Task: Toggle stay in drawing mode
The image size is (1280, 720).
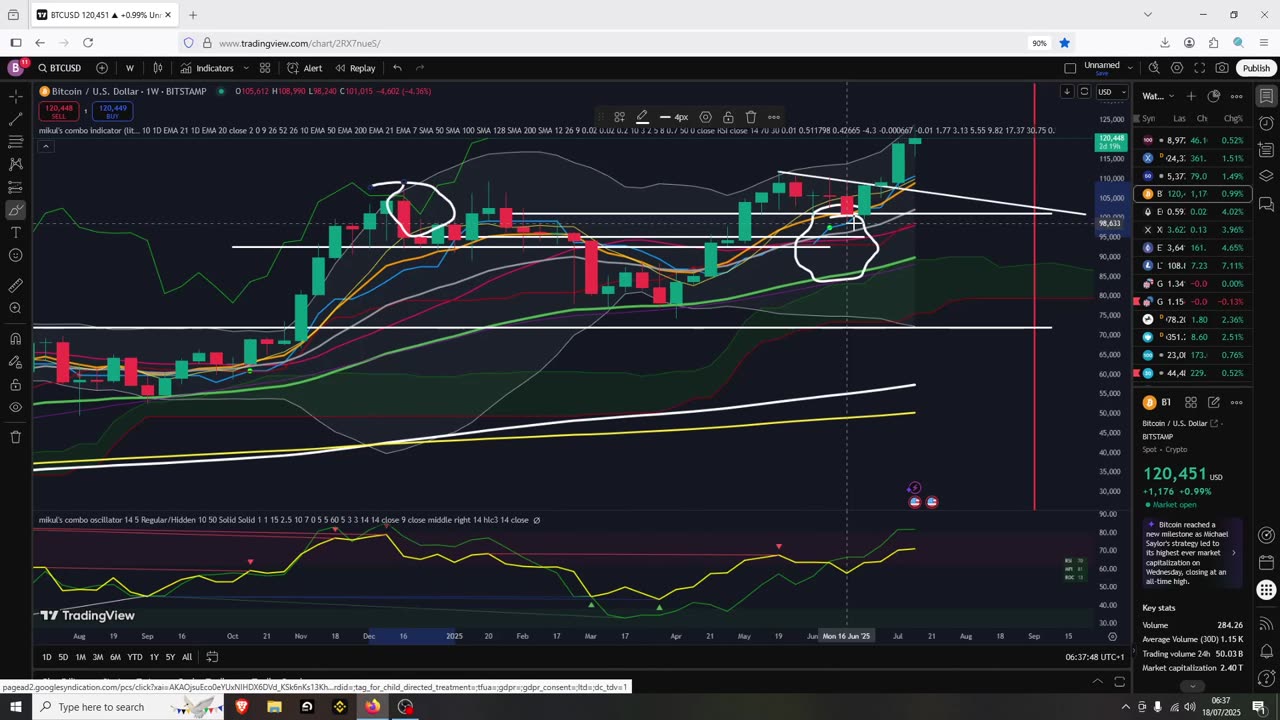Action: [15, 362]
